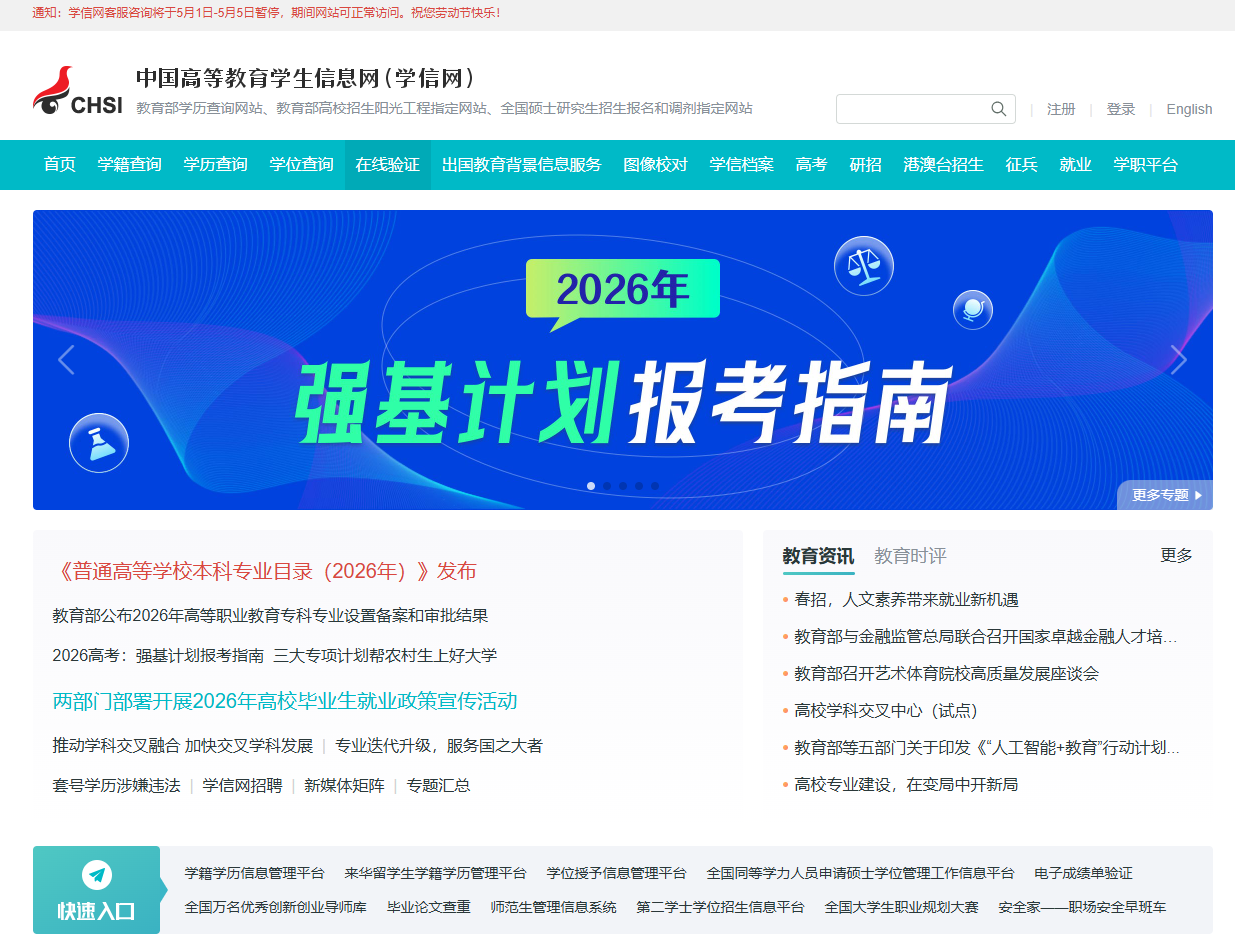Click the microphone icon on the banner
Image resolution: width=1235 pixels, height=942 pixels.
point(972,310)
